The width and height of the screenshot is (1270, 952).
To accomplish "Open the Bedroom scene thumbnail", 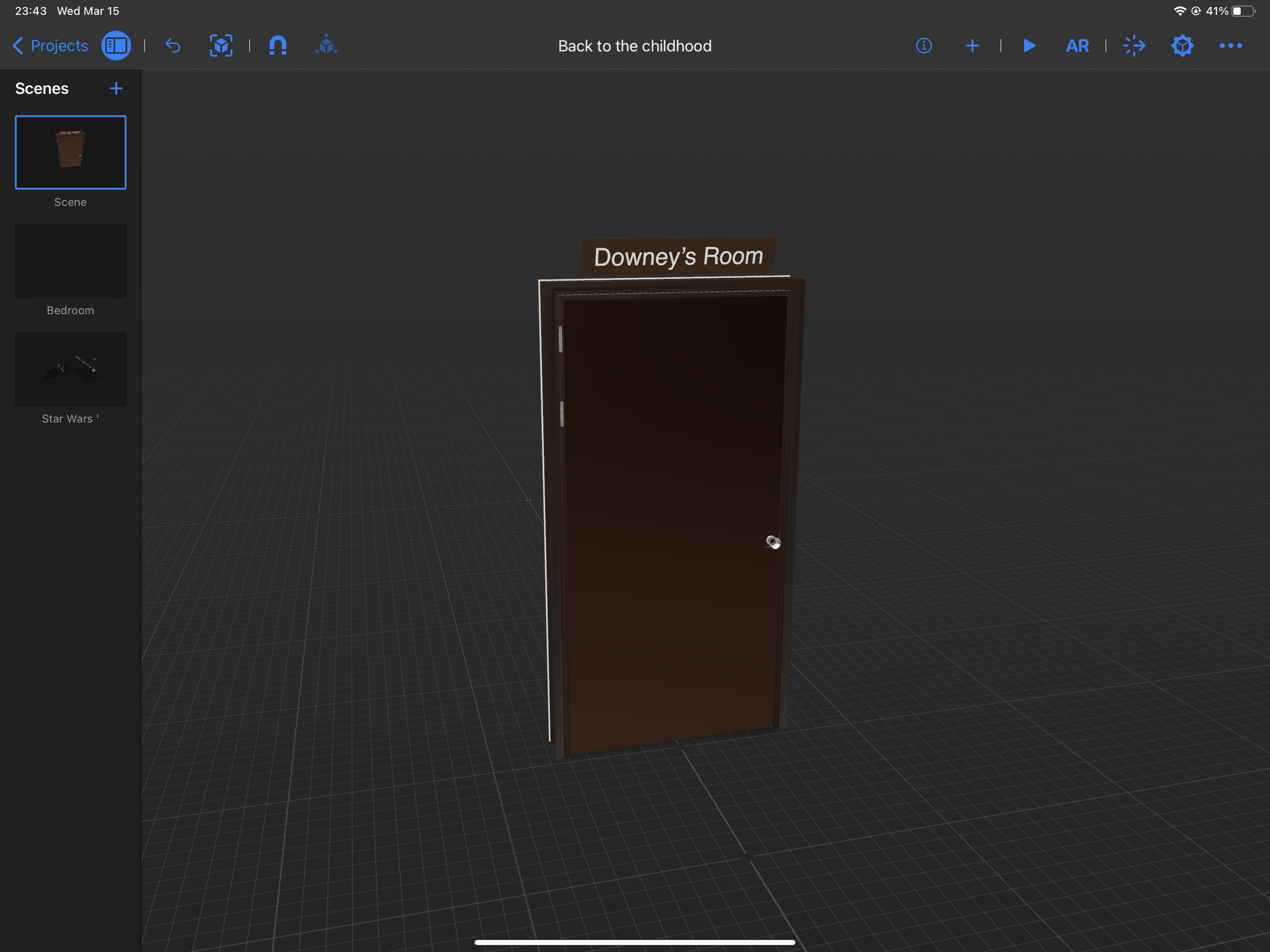I will pyautogui.click(x=71, y=261).
